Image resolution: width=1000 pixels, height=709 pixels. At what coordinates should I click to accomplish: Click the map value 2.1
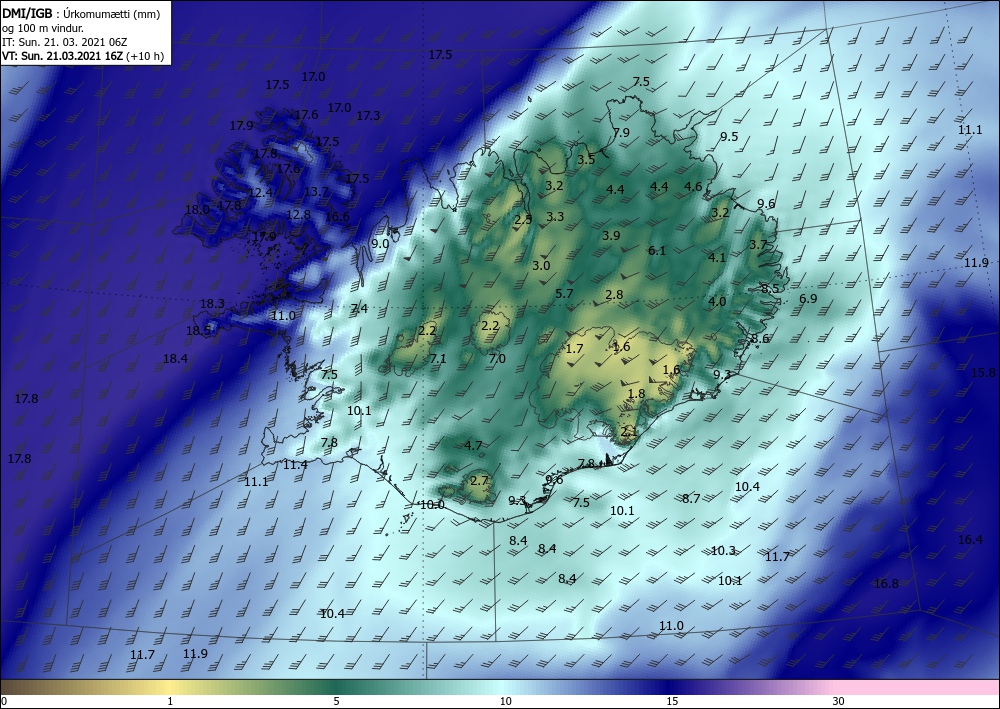click(629, 432)
